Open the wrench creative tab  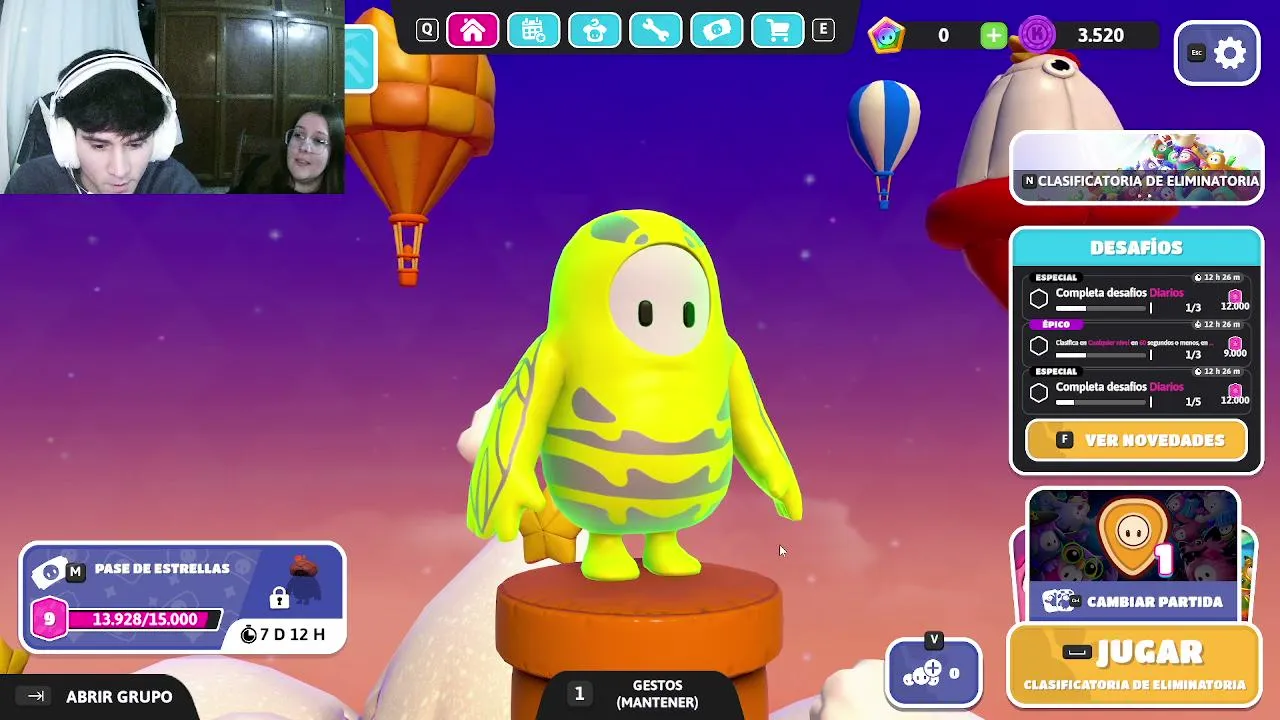(656, 31)
